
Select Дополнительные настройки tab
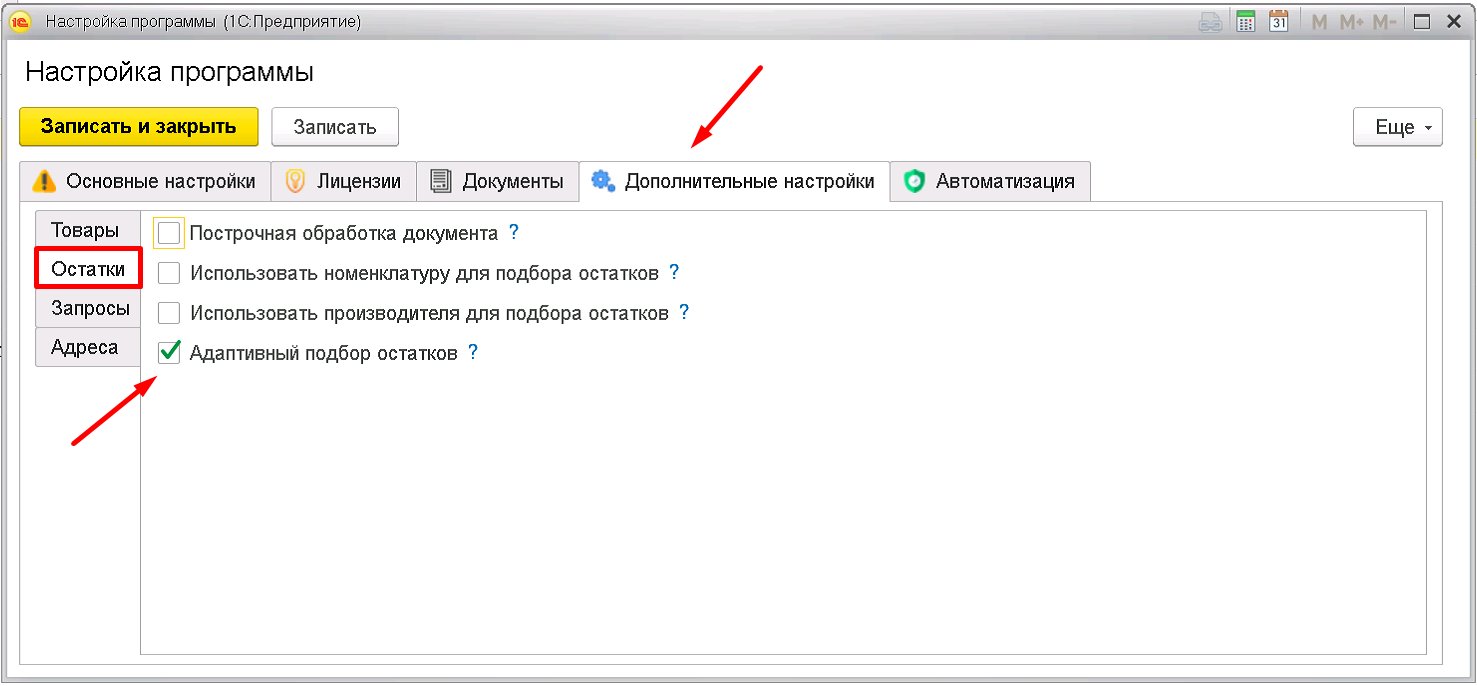734,181
